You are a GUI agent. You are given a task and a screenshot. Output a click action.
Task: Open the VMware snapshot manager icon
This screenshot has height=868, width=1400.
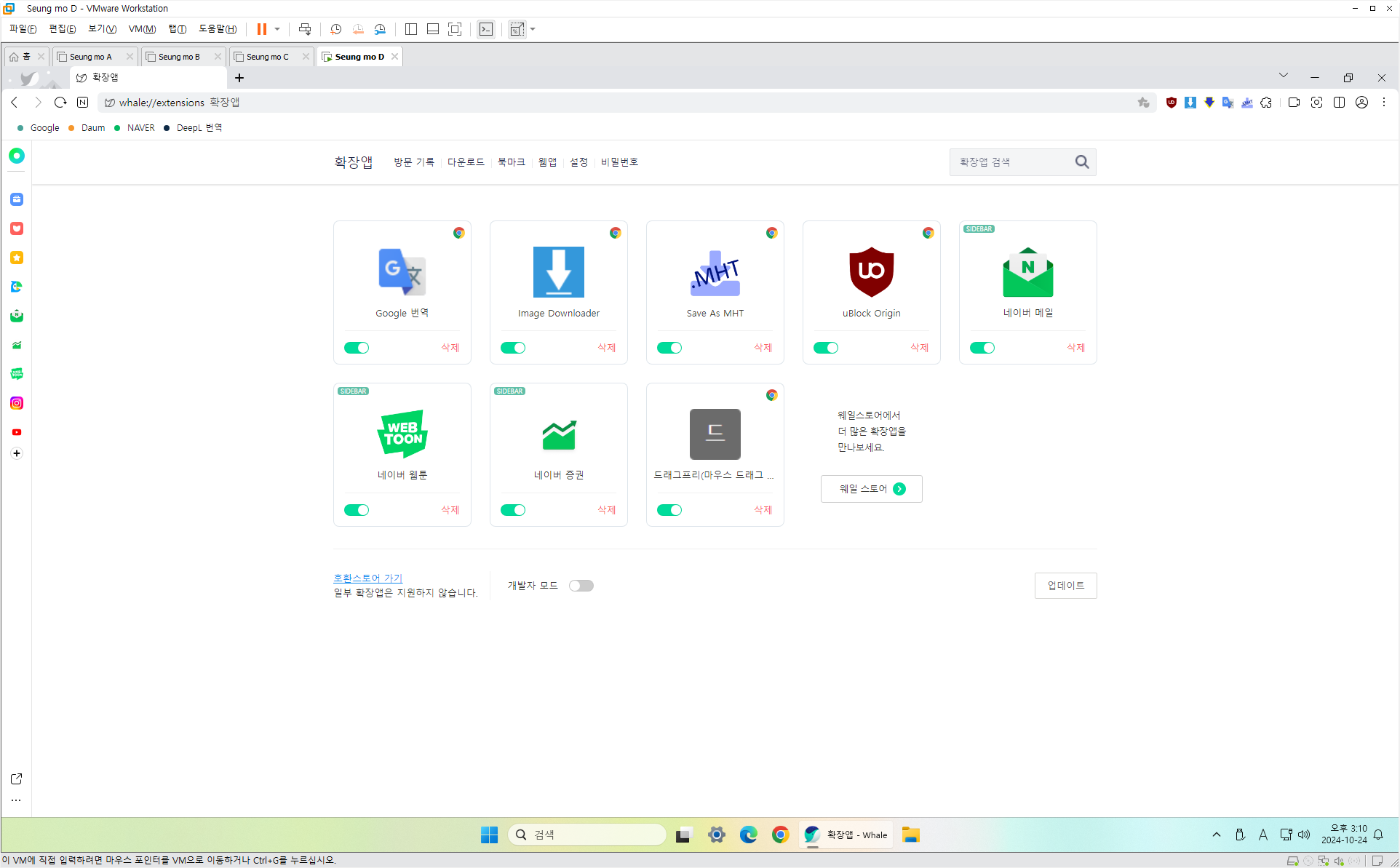[x=380, y=29]
